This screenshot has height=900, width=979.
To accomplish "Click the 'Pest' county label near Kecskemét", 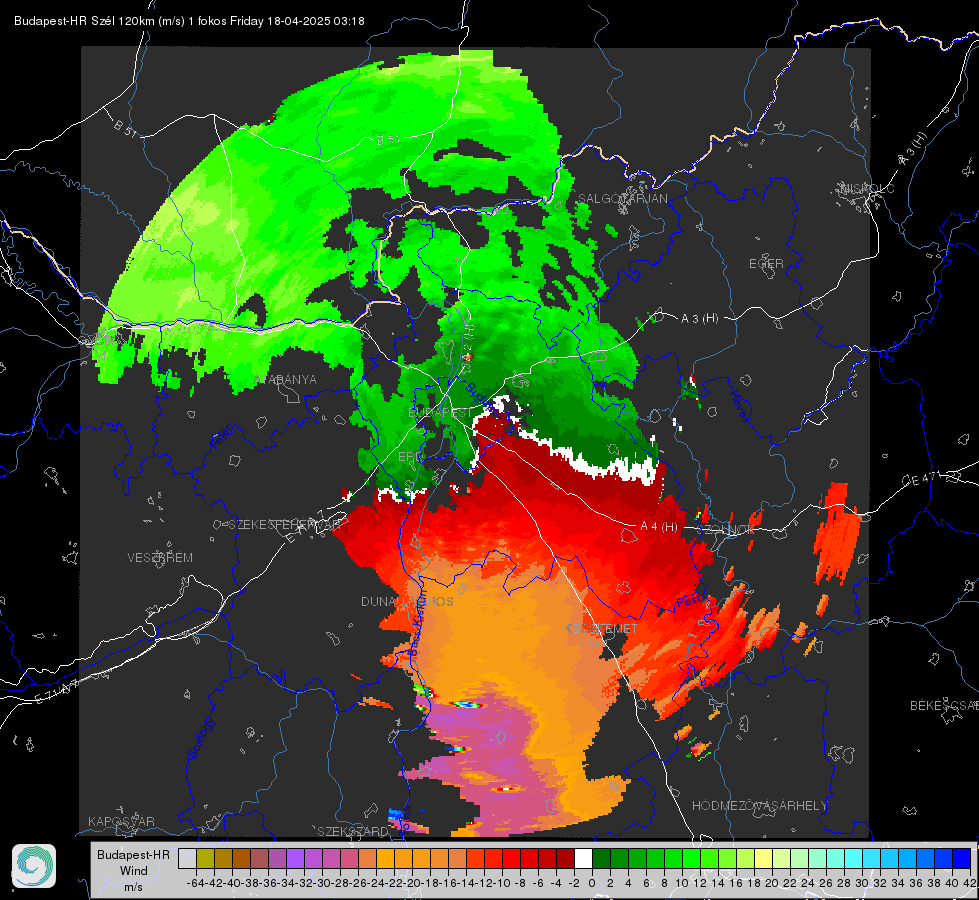I will [x=689, y=602].
